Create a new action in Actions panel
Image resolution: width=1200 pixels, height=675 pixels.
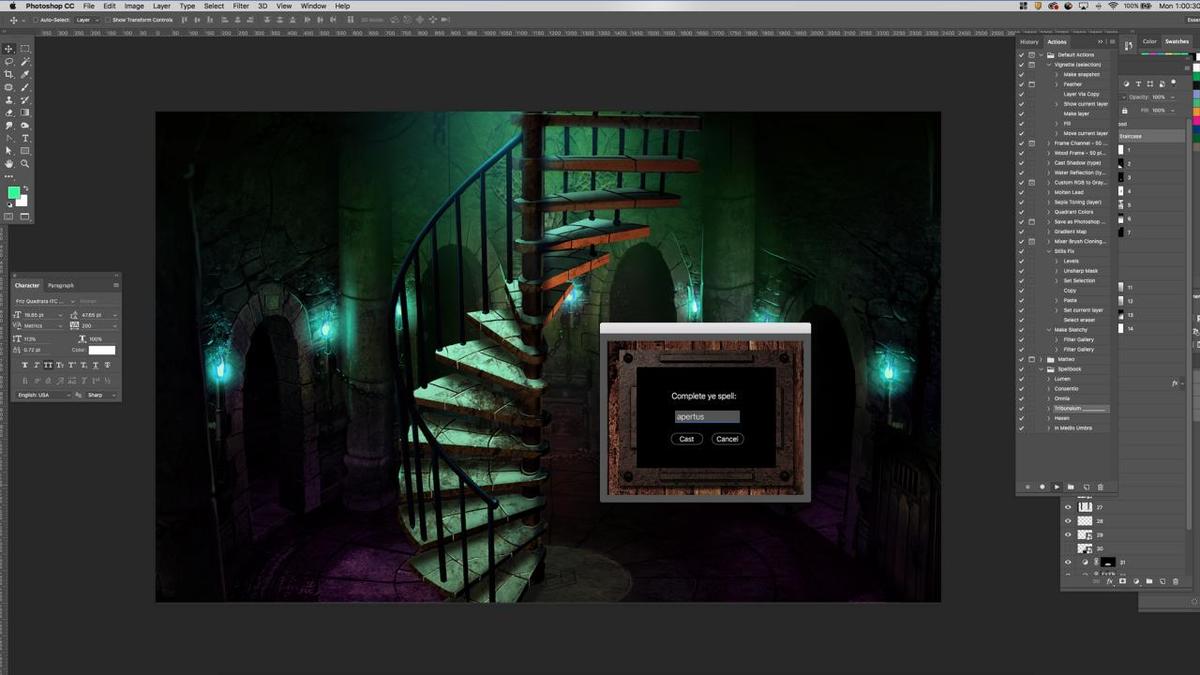[x=1086, y=487]
